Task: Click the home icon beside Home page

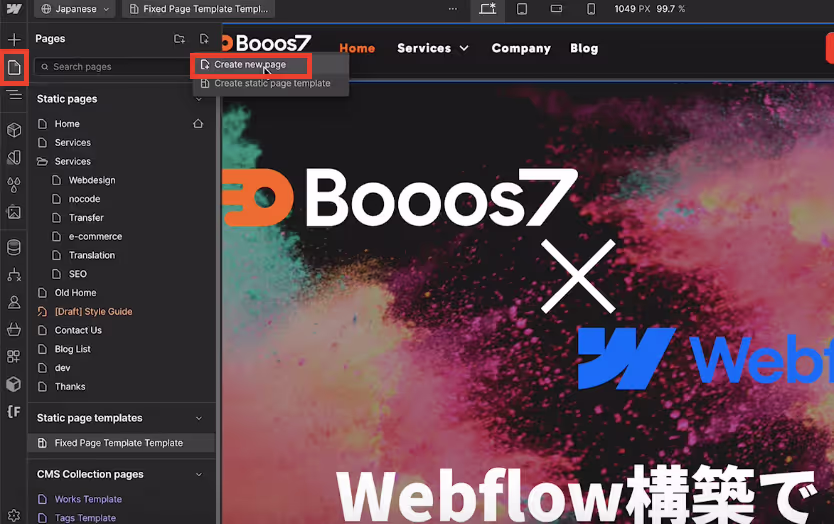Action: [198, 124]
